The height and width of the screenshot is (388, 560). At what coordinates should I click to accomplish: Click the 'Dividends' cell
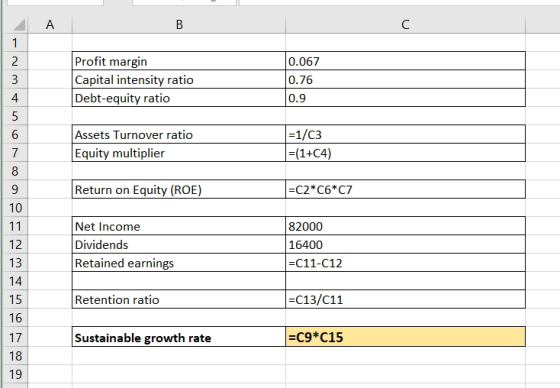click(179, 245)
